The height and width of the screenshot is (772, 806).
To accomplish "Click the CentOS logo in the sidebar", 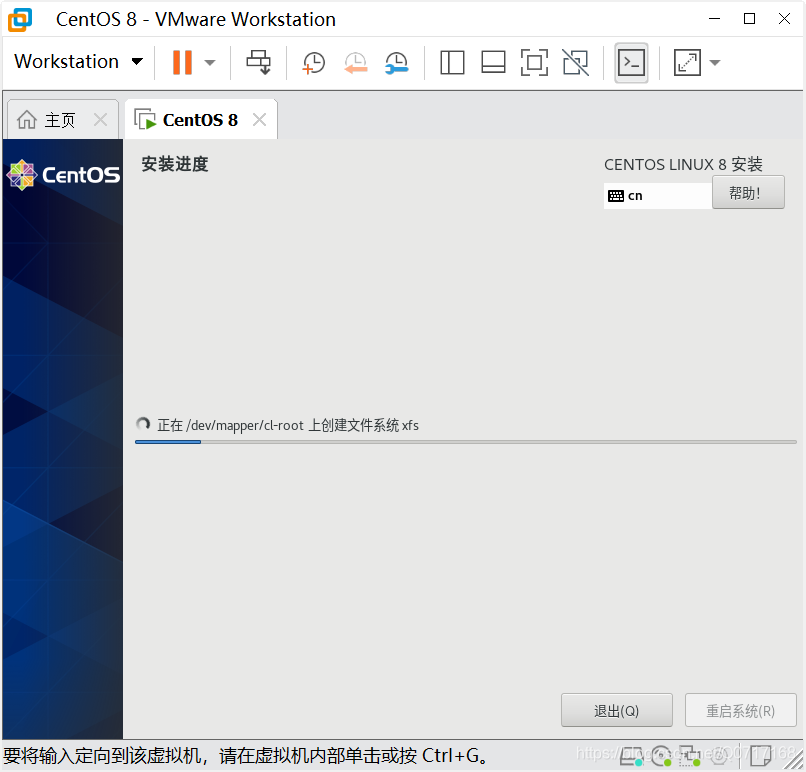I will (63, 175).
